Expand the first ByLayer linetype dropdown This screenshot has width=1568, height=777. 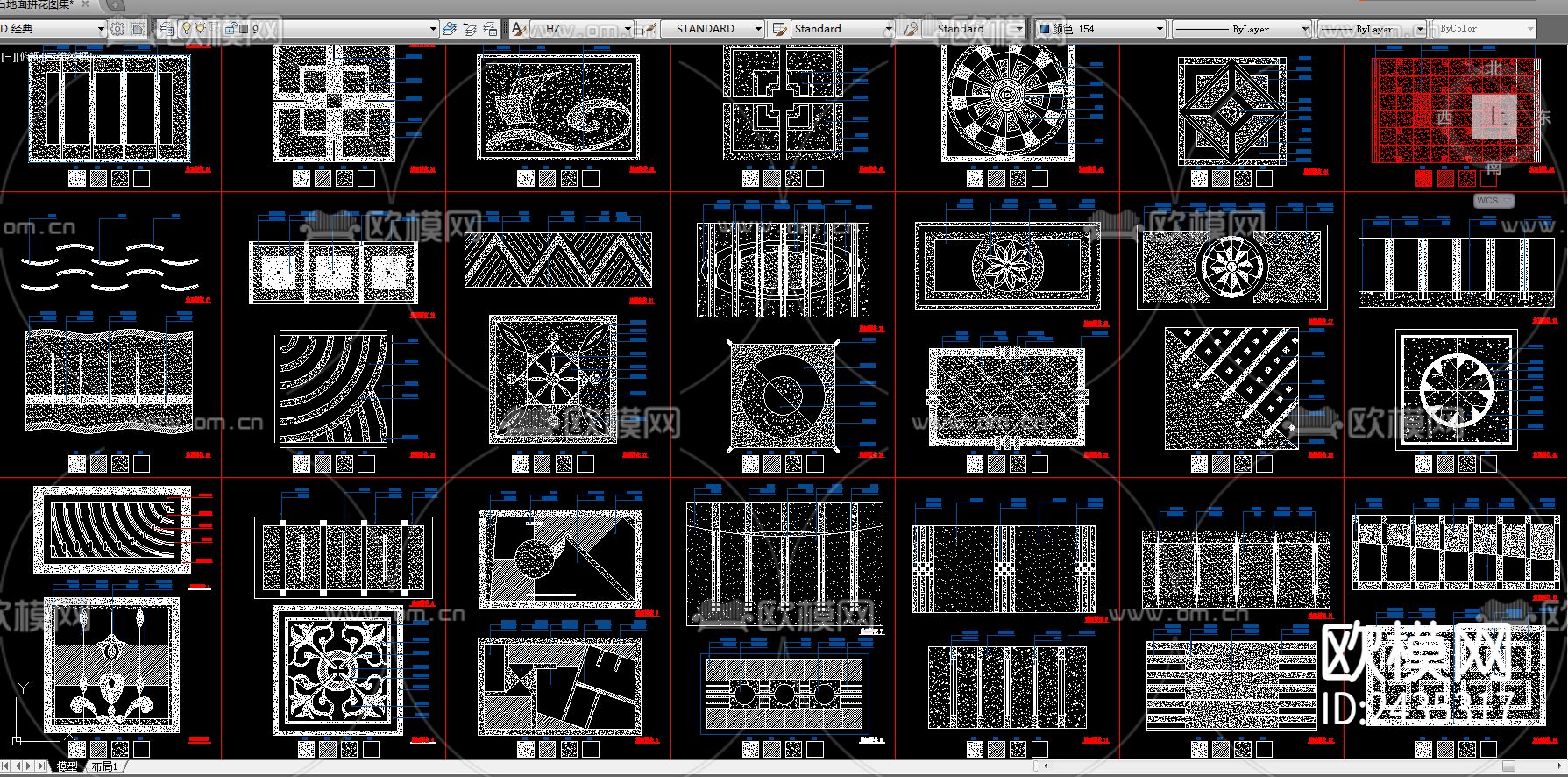1305,29
